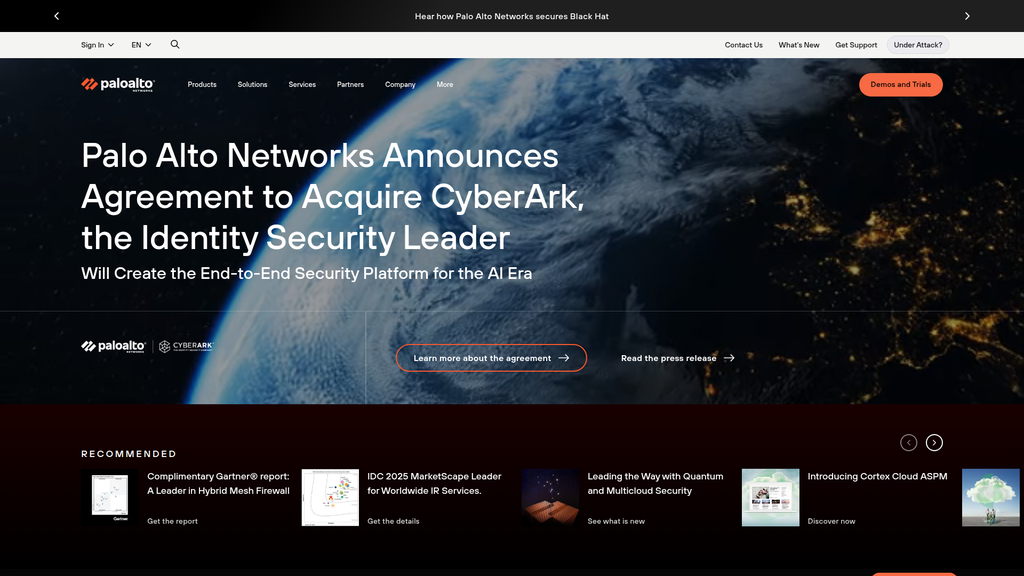Open the Cortex Cloud ASPM thumbnail
This screenshot has height=576, width=1024.
pos(770,497)
